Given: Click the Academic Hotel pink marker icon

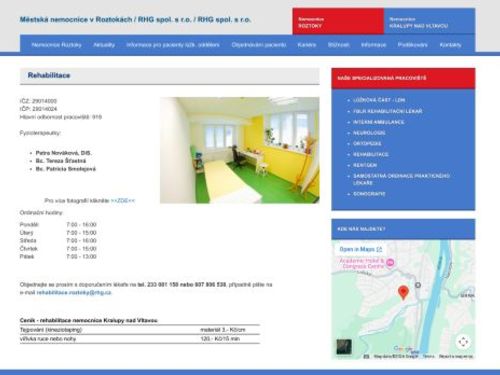Looking at the screenshot, I should [390, 263].
